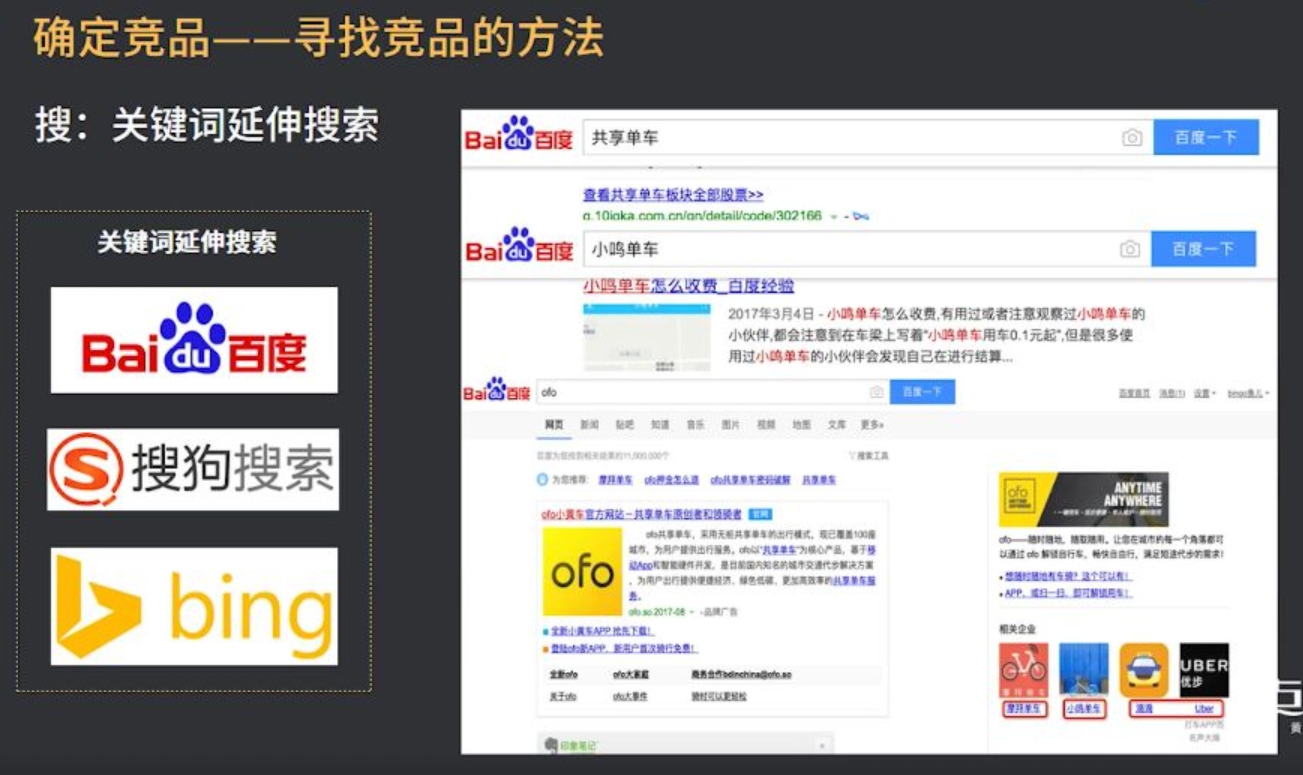
Task: Click the camera icon in 小鸣单车 search box
Action: 1130,249
